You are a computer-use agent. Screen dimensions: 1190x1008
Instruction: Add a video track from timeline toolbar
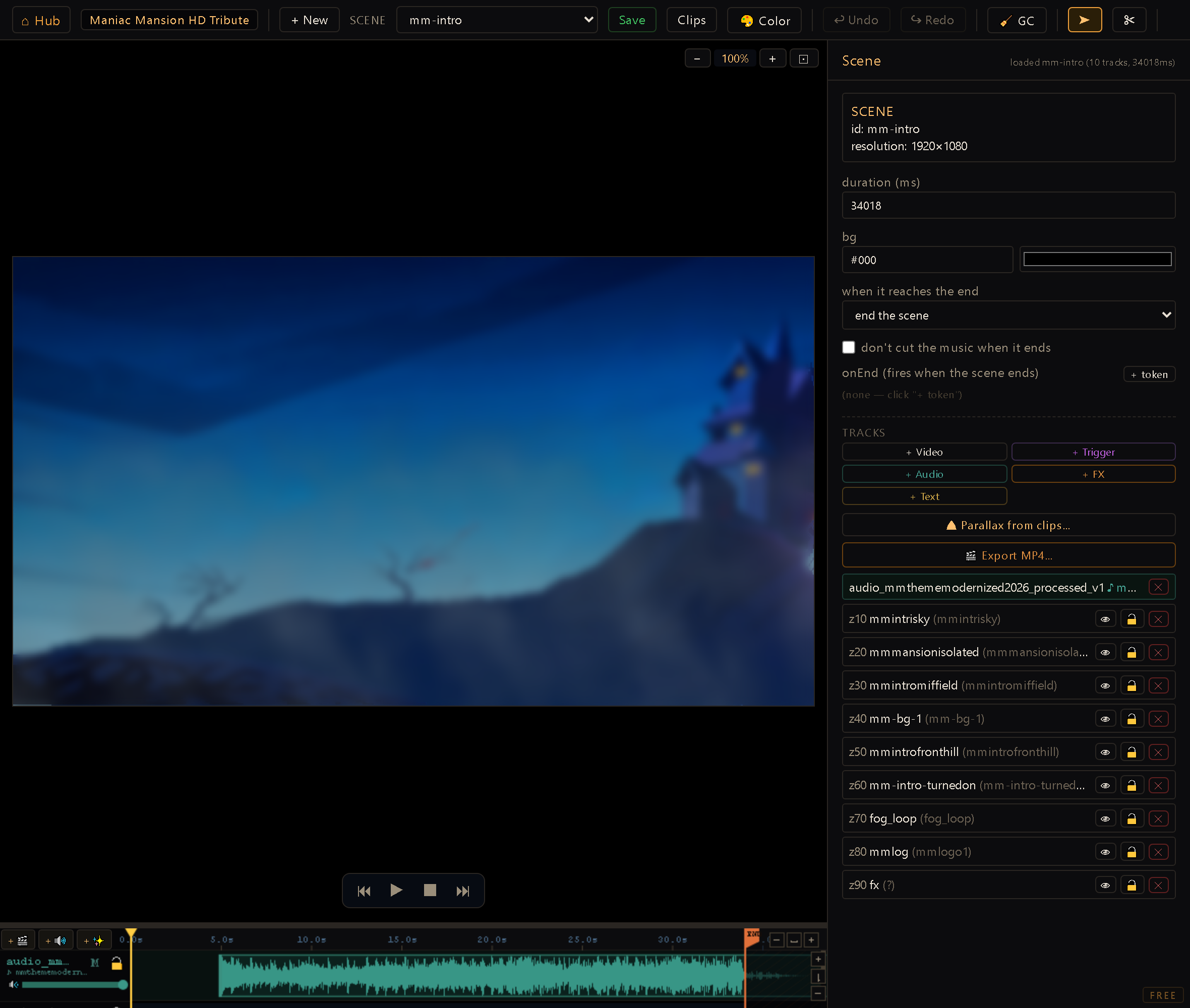click(x=18, y=940)
